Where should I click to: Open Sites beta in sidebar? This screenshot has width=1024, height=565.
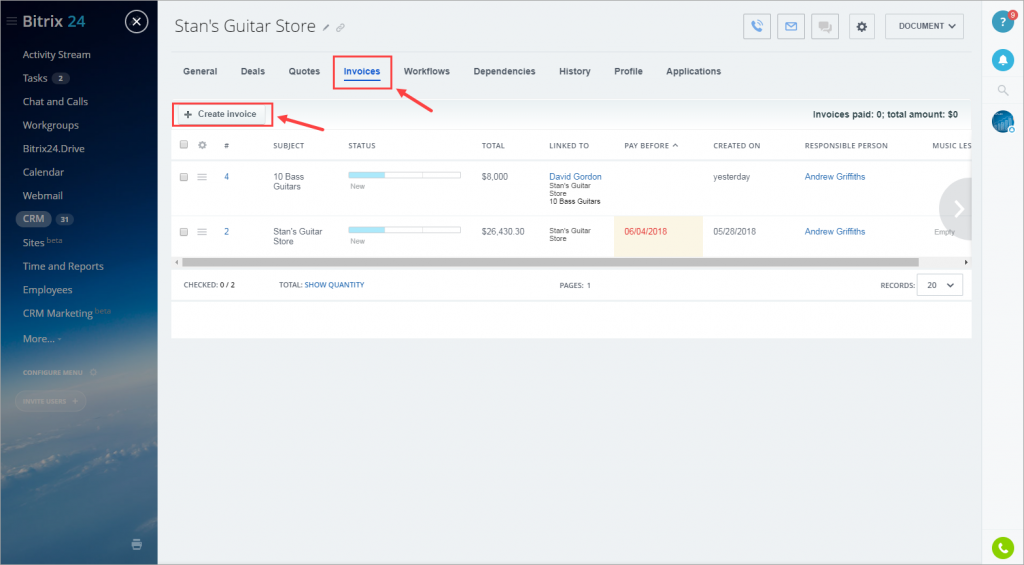point(42,242)
